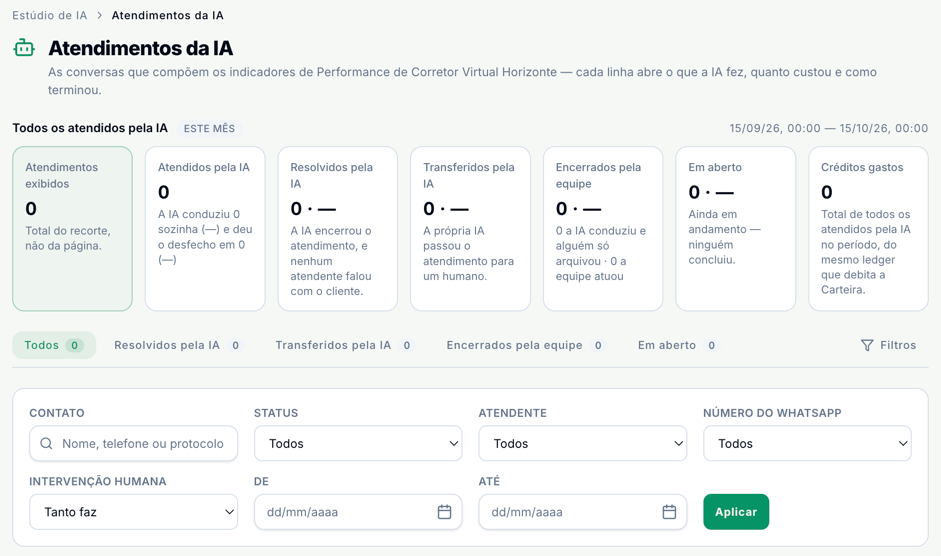Select the Créditos gastos card
The image size is (941, 556).
[868, 229]
